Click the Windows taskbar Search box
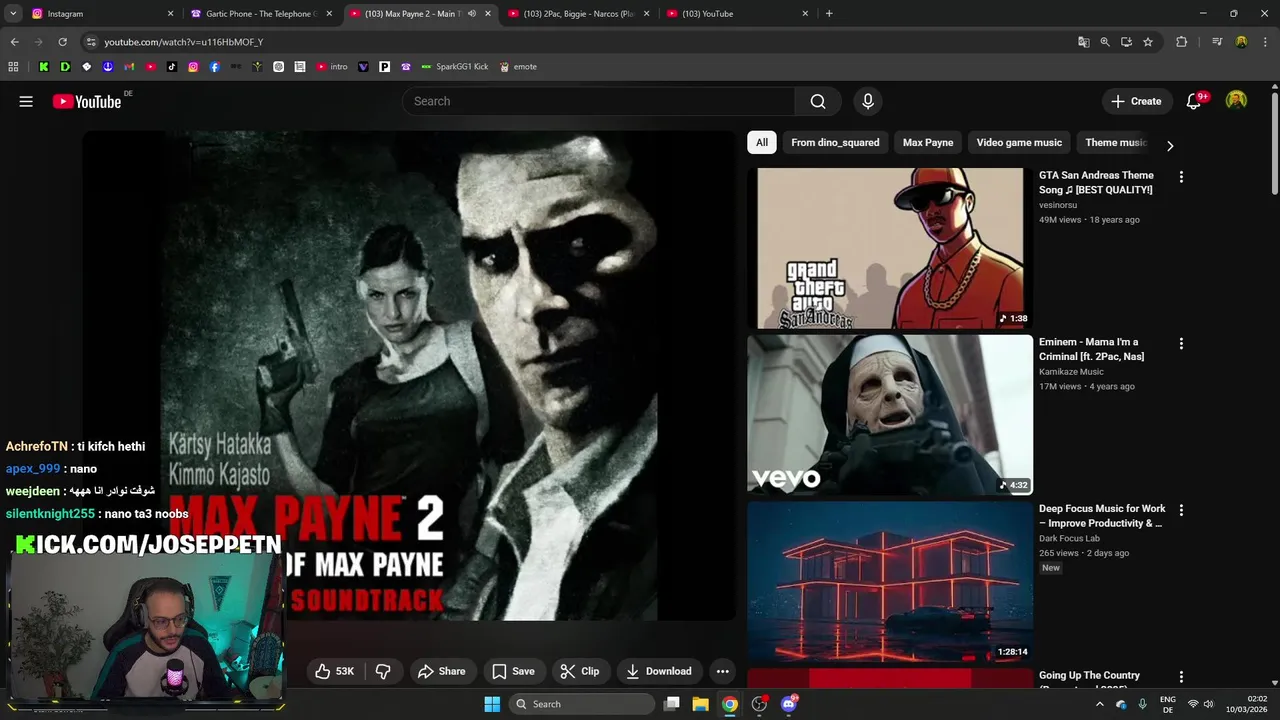Viewport: 1280px width, 720px height. pos(581,704)
